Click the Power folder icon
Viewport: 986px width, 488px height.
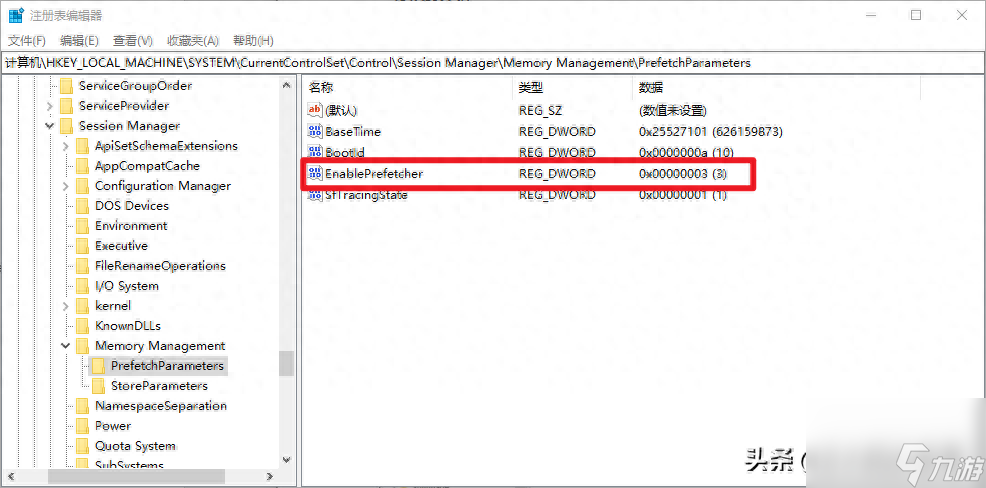click(x=82, y=426)
